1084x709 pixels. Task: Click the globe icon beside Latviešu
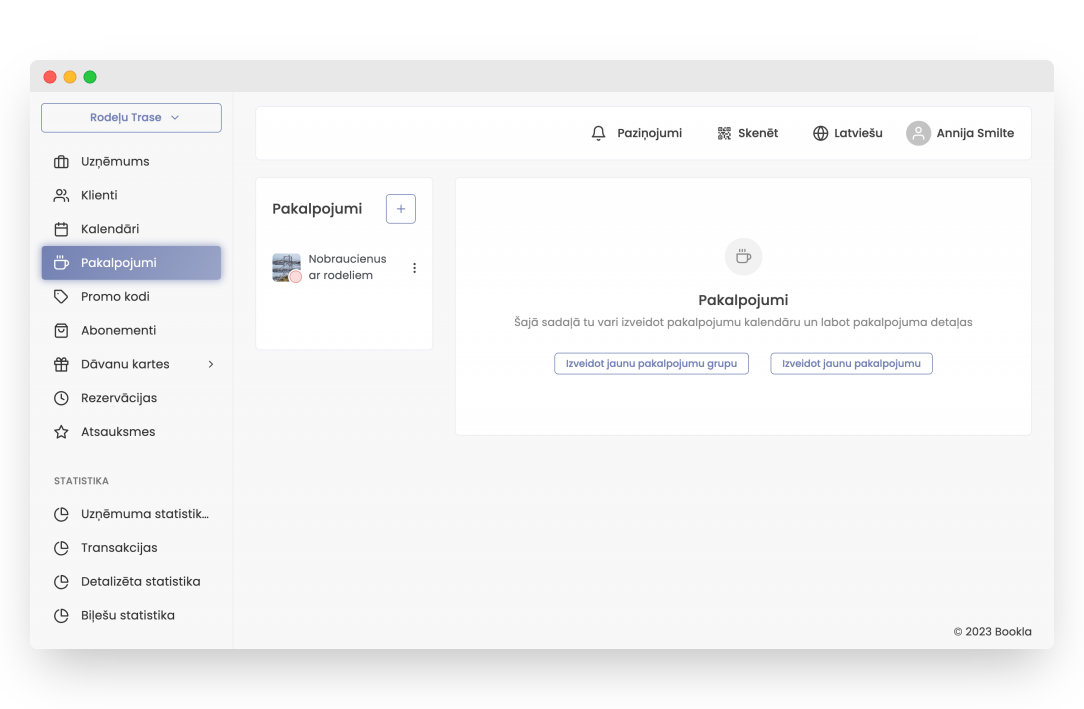(x=820, y=133)
